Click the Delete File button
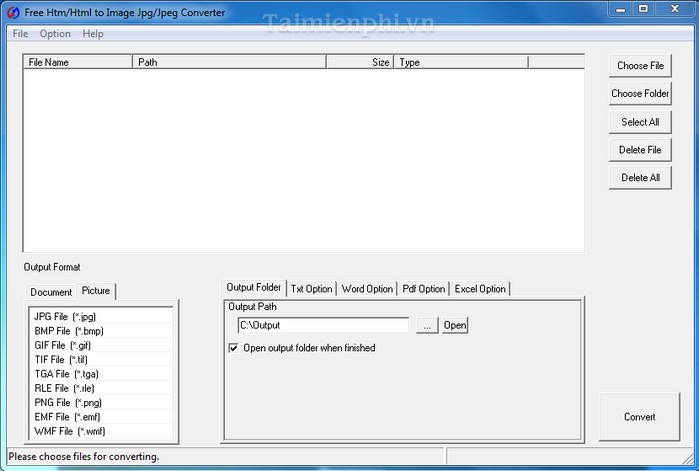Screen dimensions: 699x471 point(640,150)
